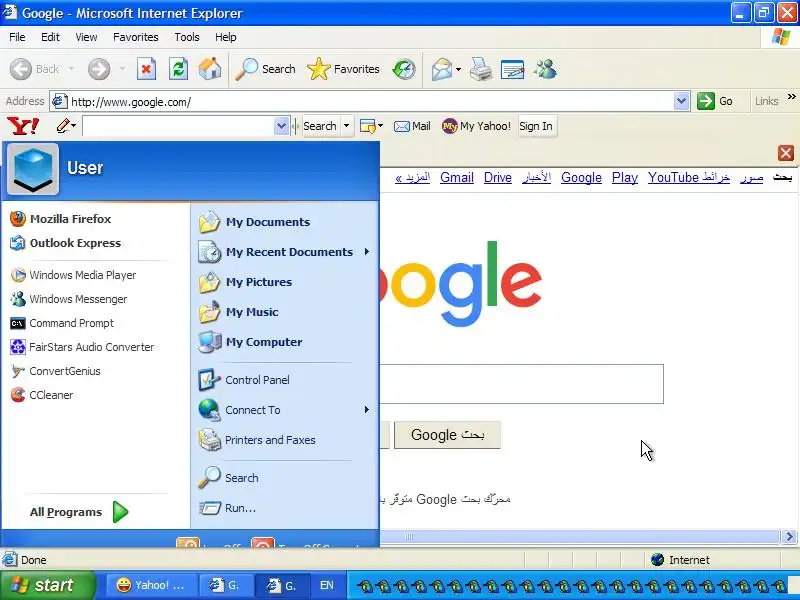Open the Tools menu
800x600 pixels.
(x=187, y=37)
